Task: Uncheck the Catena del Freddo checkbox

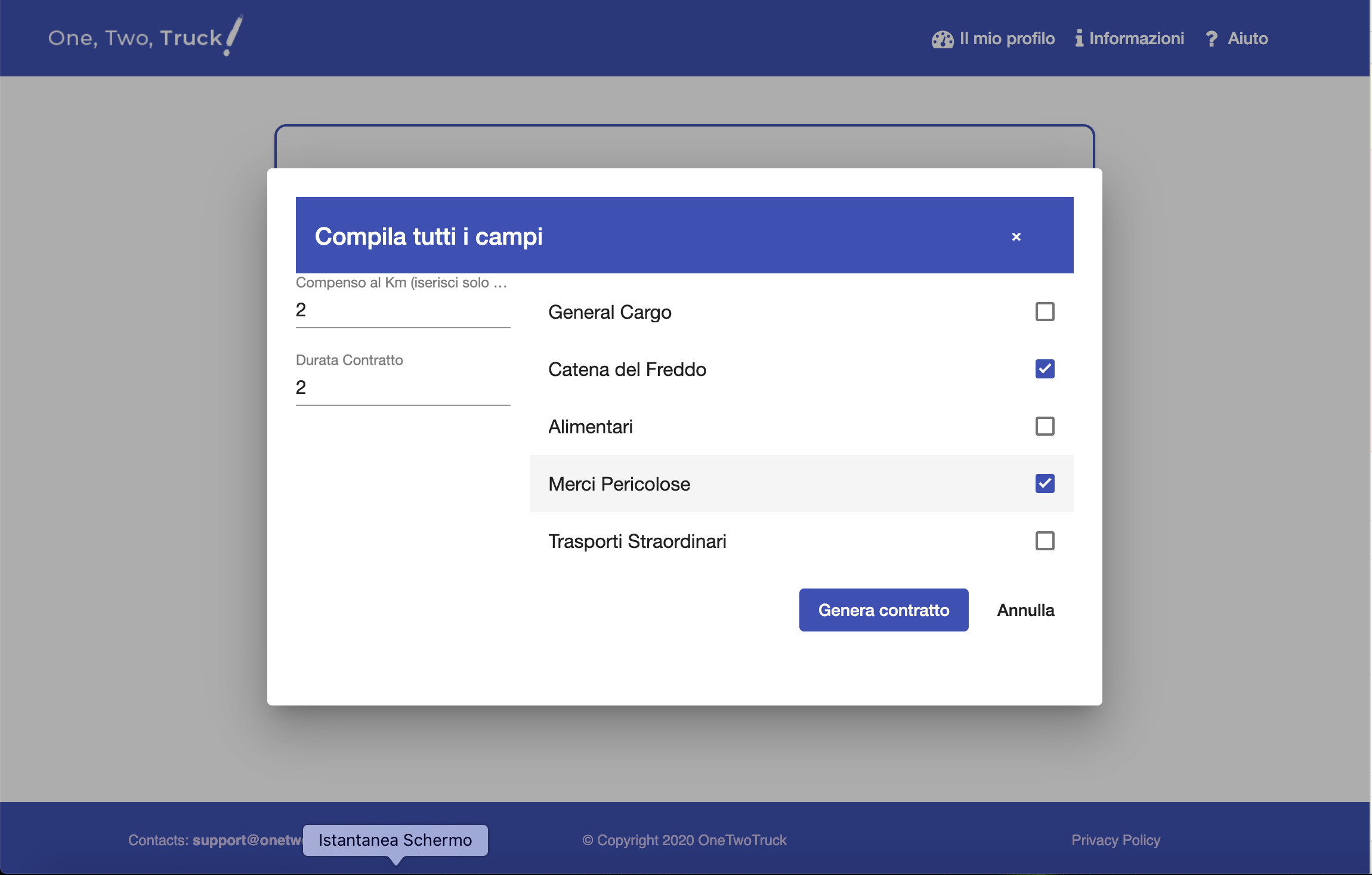Action: pyautogui.click(x=1045, y=369)
